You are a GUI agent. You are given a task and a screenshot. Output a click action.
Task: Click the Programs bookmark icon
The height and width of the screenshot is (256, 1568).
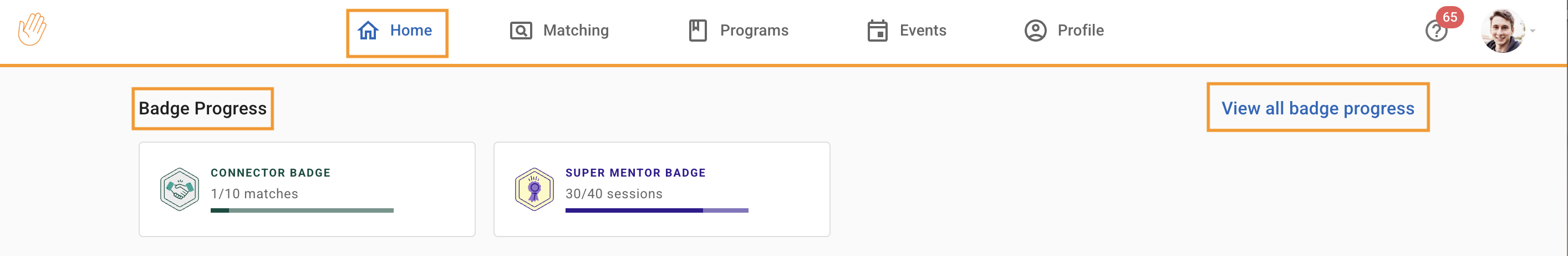click(x=698, y=31)
